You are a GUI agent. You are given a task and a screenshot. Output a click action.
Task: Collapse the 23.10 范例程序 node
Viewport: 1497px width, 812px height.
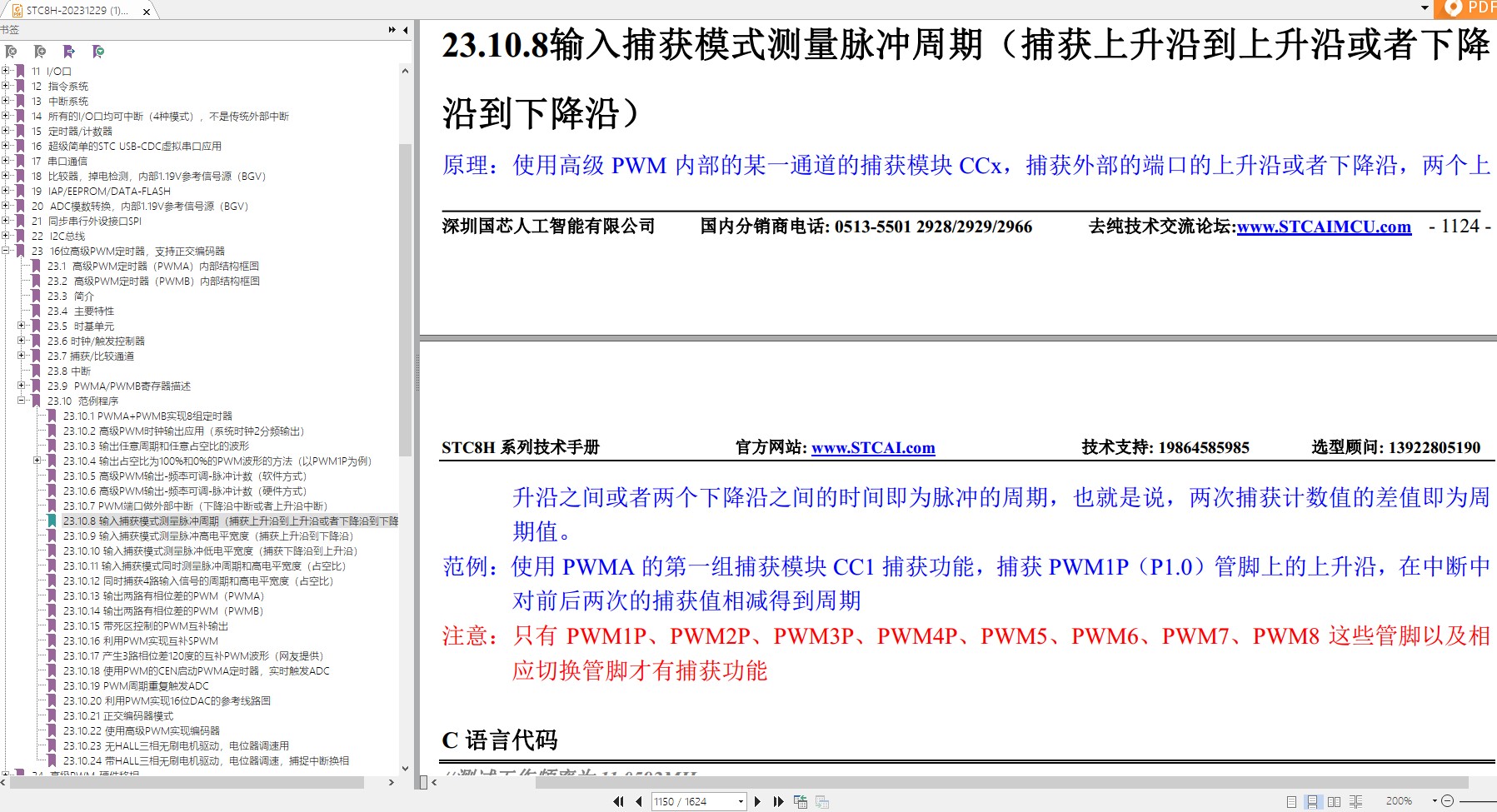[x=22, y=401]
